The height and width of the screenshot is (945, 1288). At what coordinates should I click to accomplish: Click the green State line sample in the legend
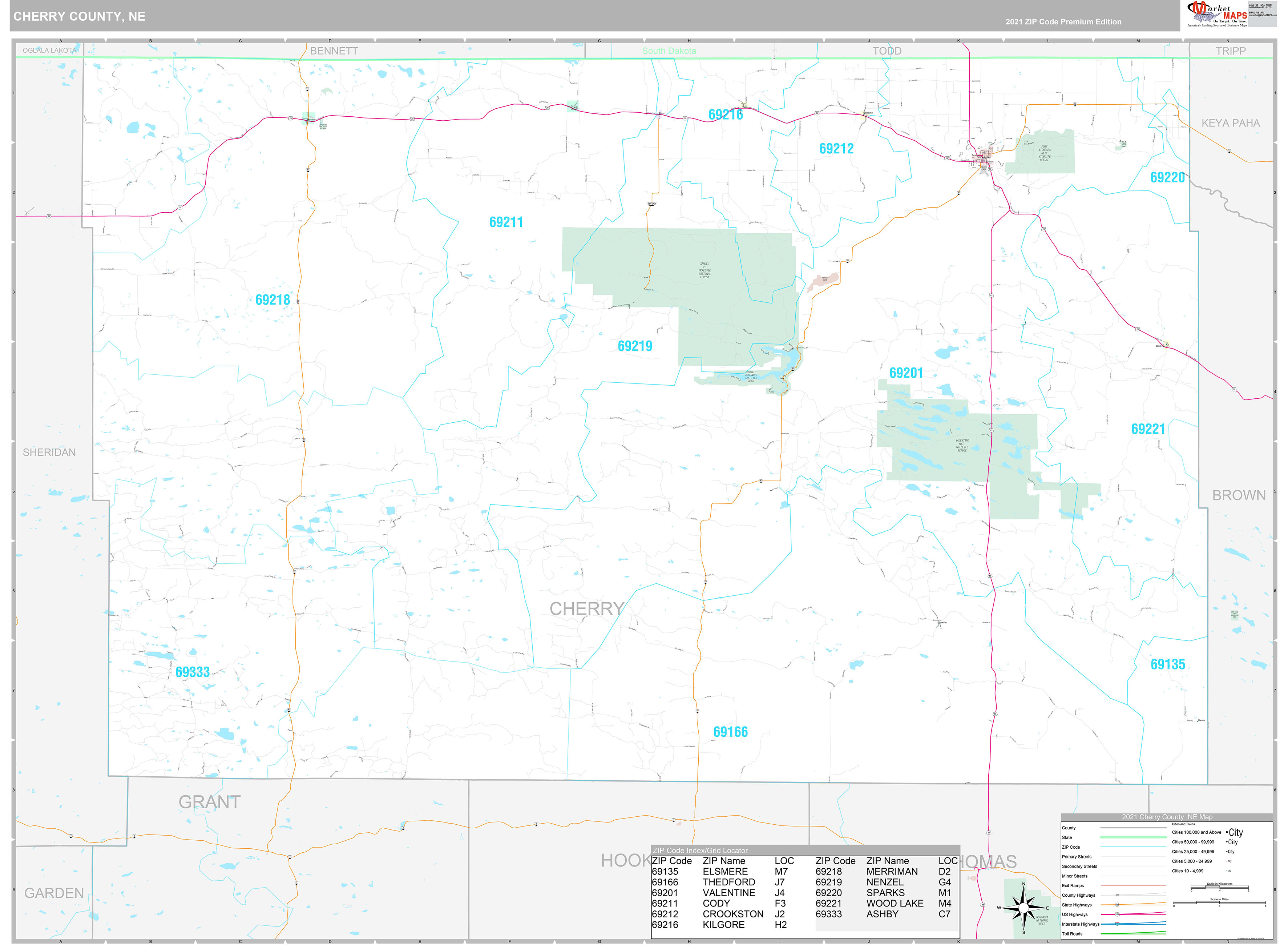pos(1134,837)
